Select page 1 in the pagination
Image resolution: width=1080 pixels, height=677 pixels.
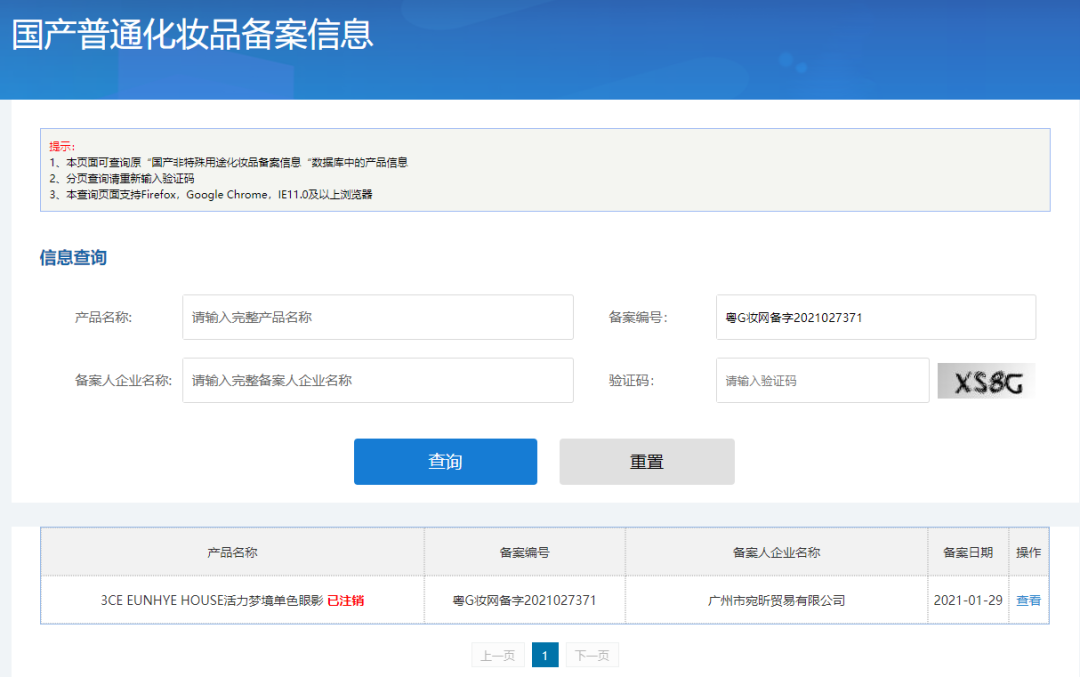(x=545, y=656)
